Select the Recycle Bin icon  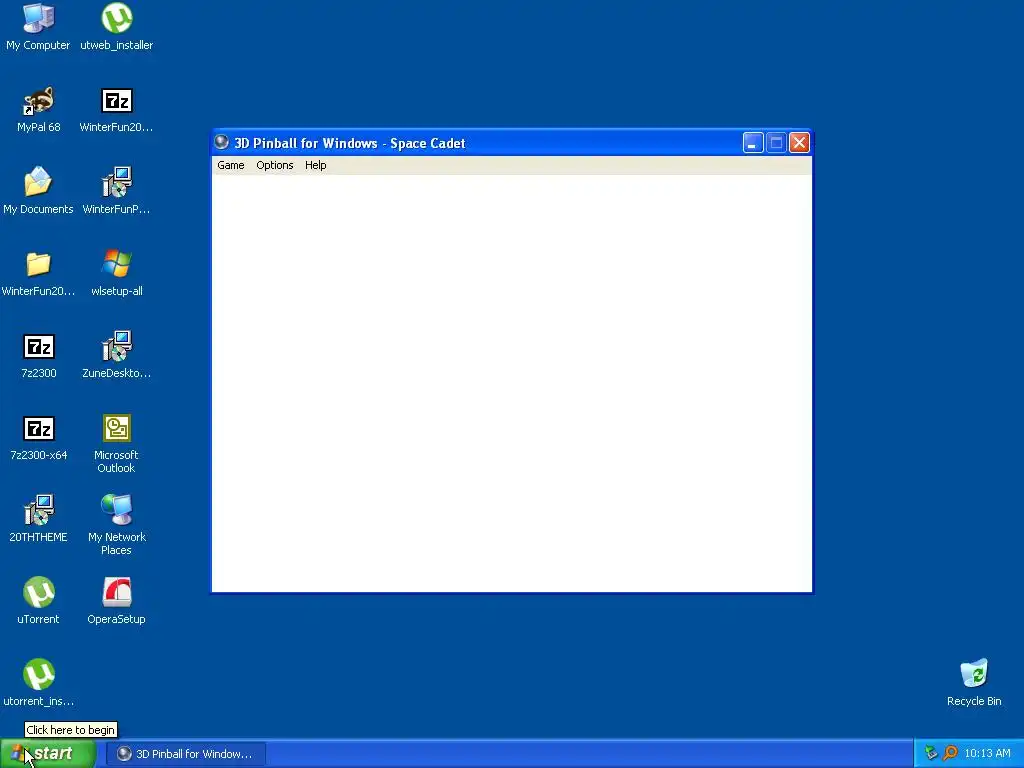(x=974, y=675)
